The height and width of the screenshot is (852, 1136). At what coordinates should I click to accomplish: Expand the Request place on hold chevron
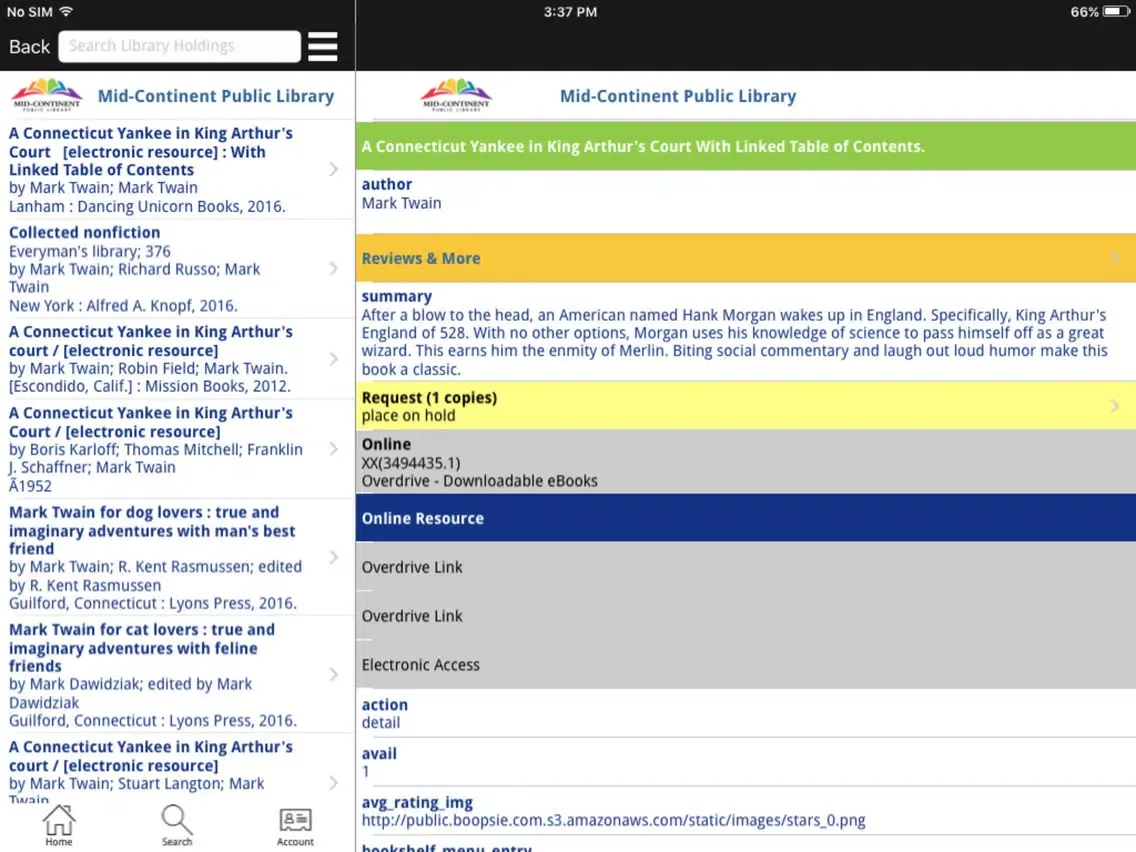pyautogui.click(x=1115, y=406)
